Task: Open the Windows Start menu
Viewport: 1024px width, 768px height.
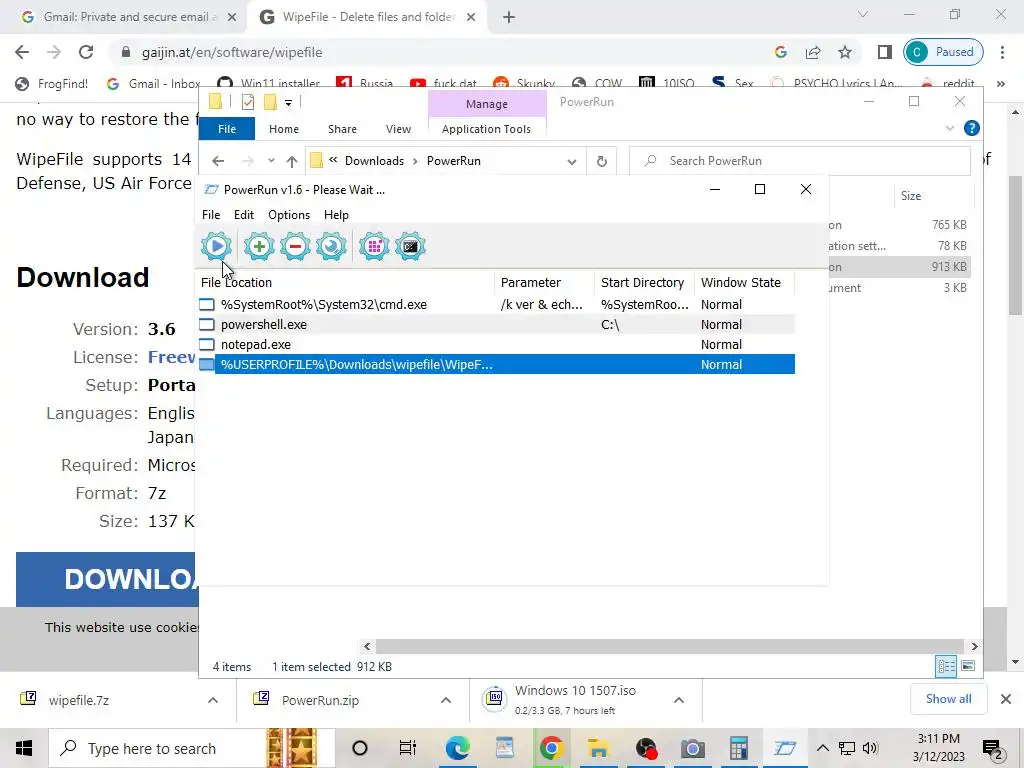Action: coord(24,748)
